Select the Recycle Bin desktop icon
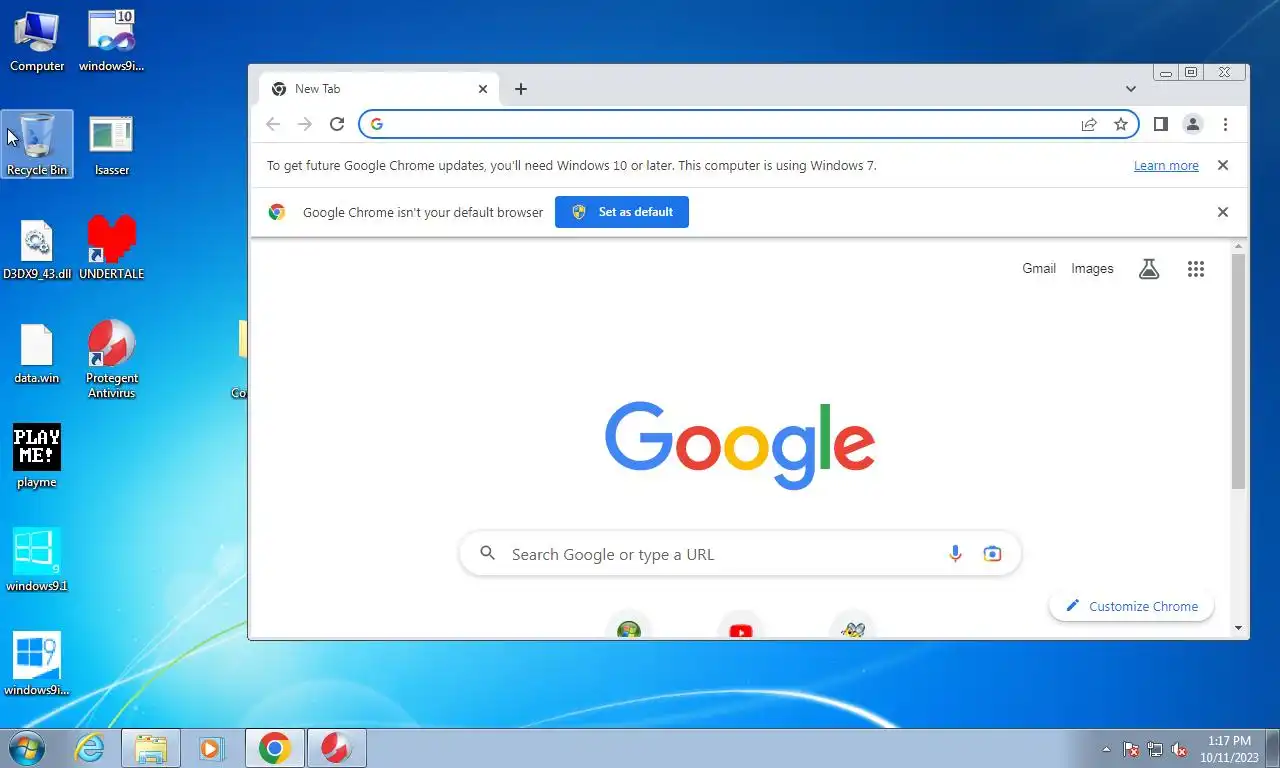 tap(37, 144)
